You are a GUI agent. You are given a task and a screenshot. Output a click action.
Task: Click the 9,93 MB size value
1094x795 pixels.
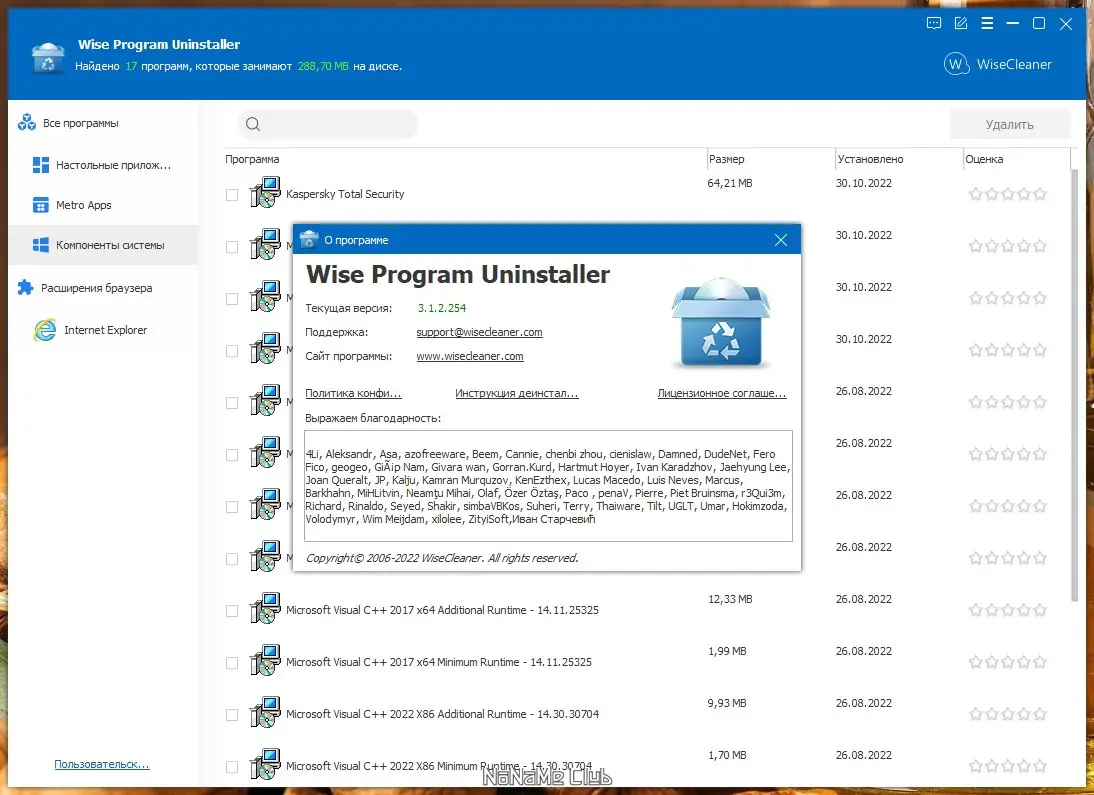[726, 703]
